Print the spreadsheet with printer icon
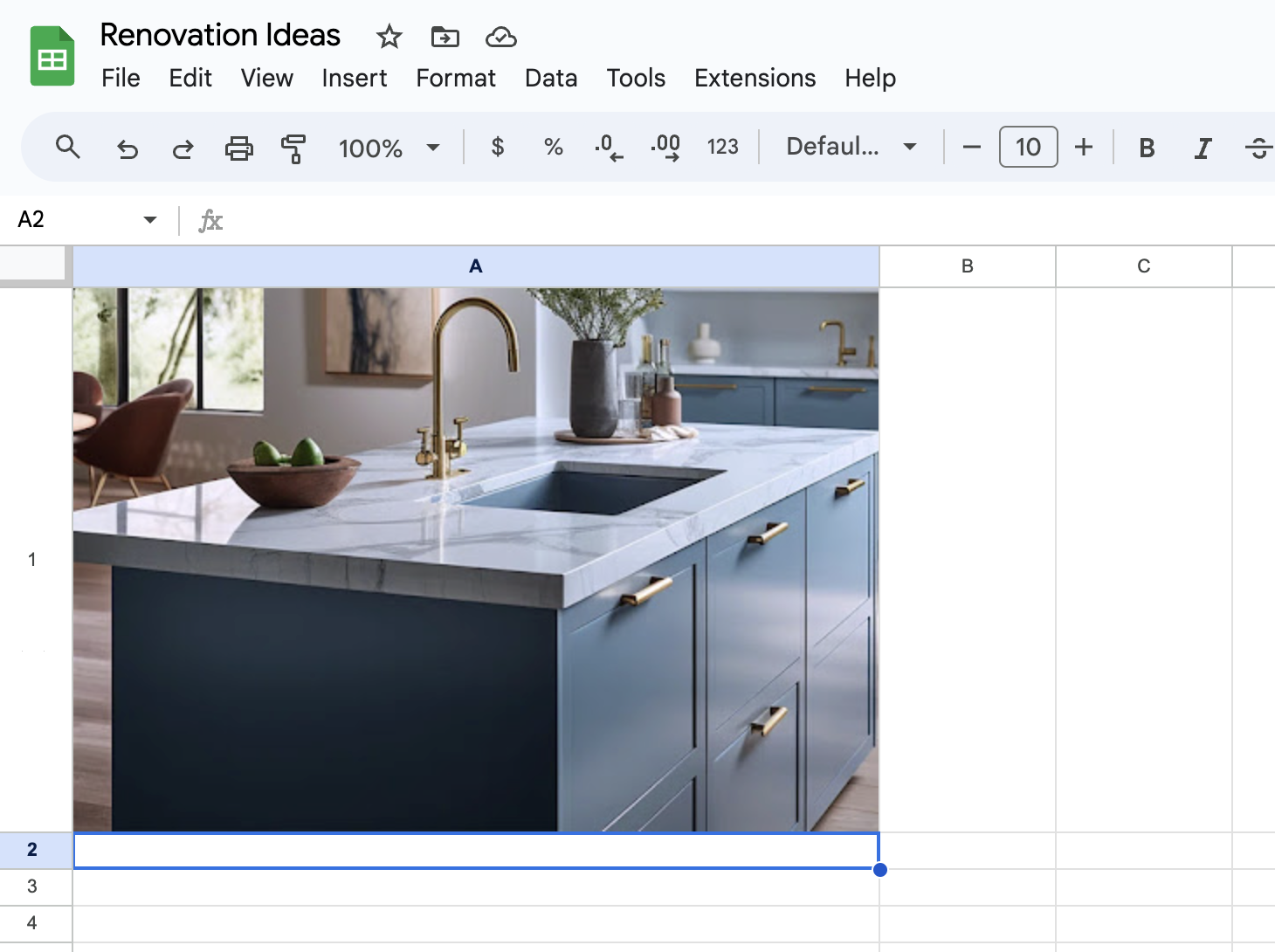The image size is (1275, 952). click(x=238, y=148)
